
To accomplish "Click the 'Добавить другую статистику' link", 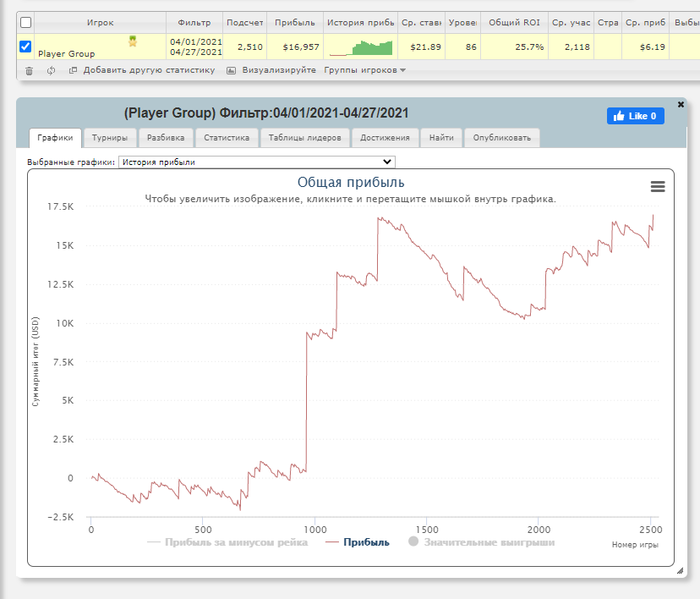I will (x=149, y=70).
